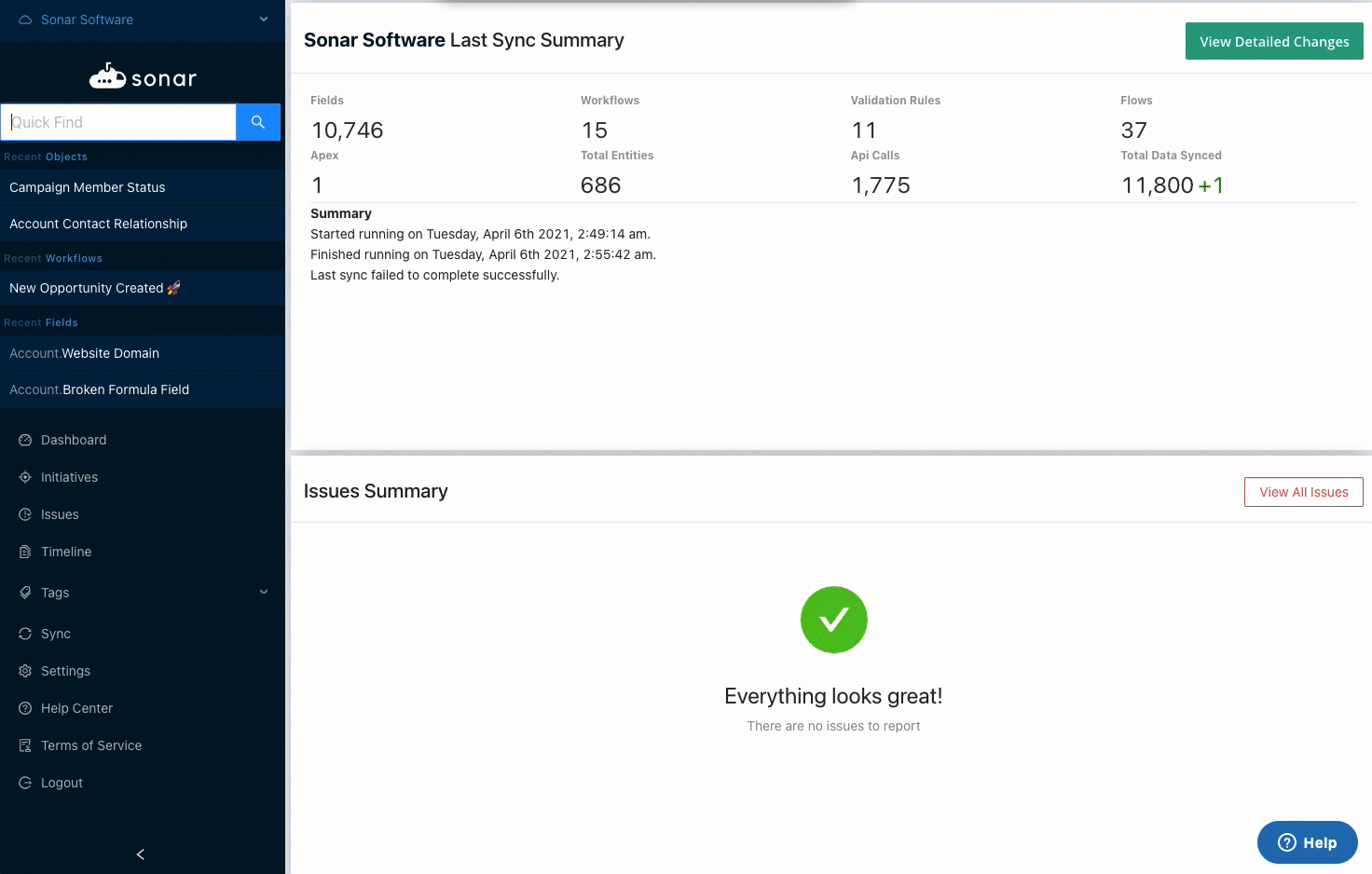Click the Validation Rules count 11
Image resolution: width=1372 pixels, height=874 pixels.
[864, 130]
